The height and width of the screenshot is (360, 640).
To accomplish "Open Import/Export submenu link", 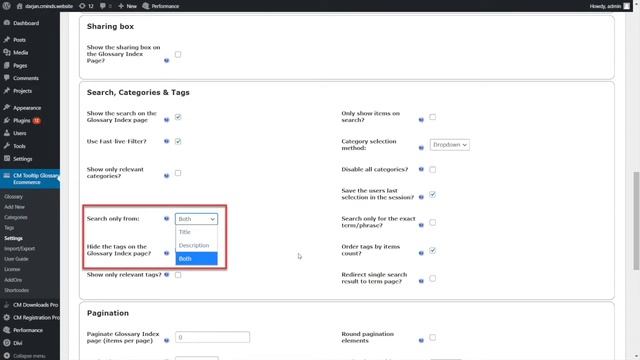I will 20,249.
